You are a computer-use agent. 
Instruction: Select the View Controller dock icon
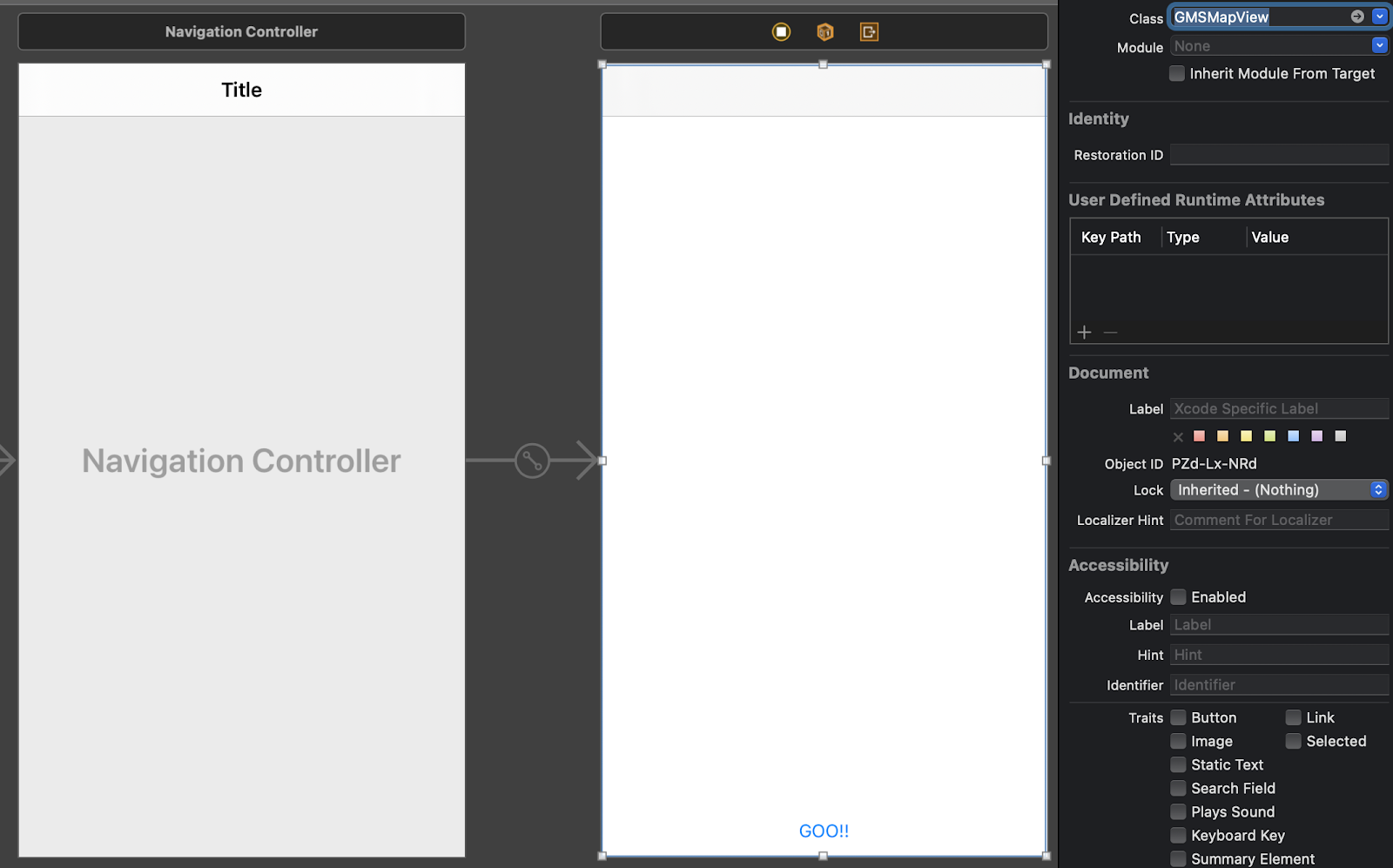[781, 32]
